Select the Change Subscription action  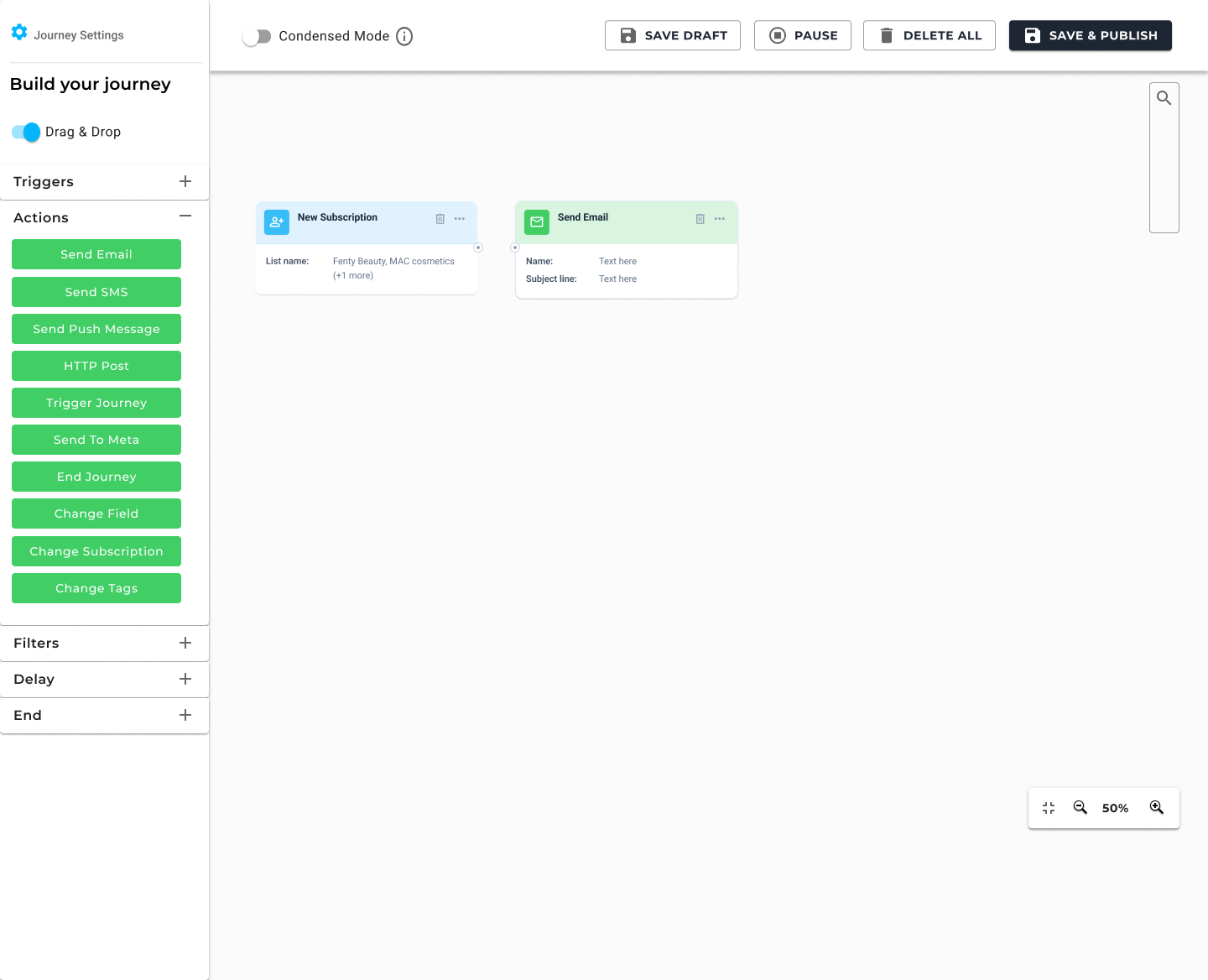click(x=96, y=551)
